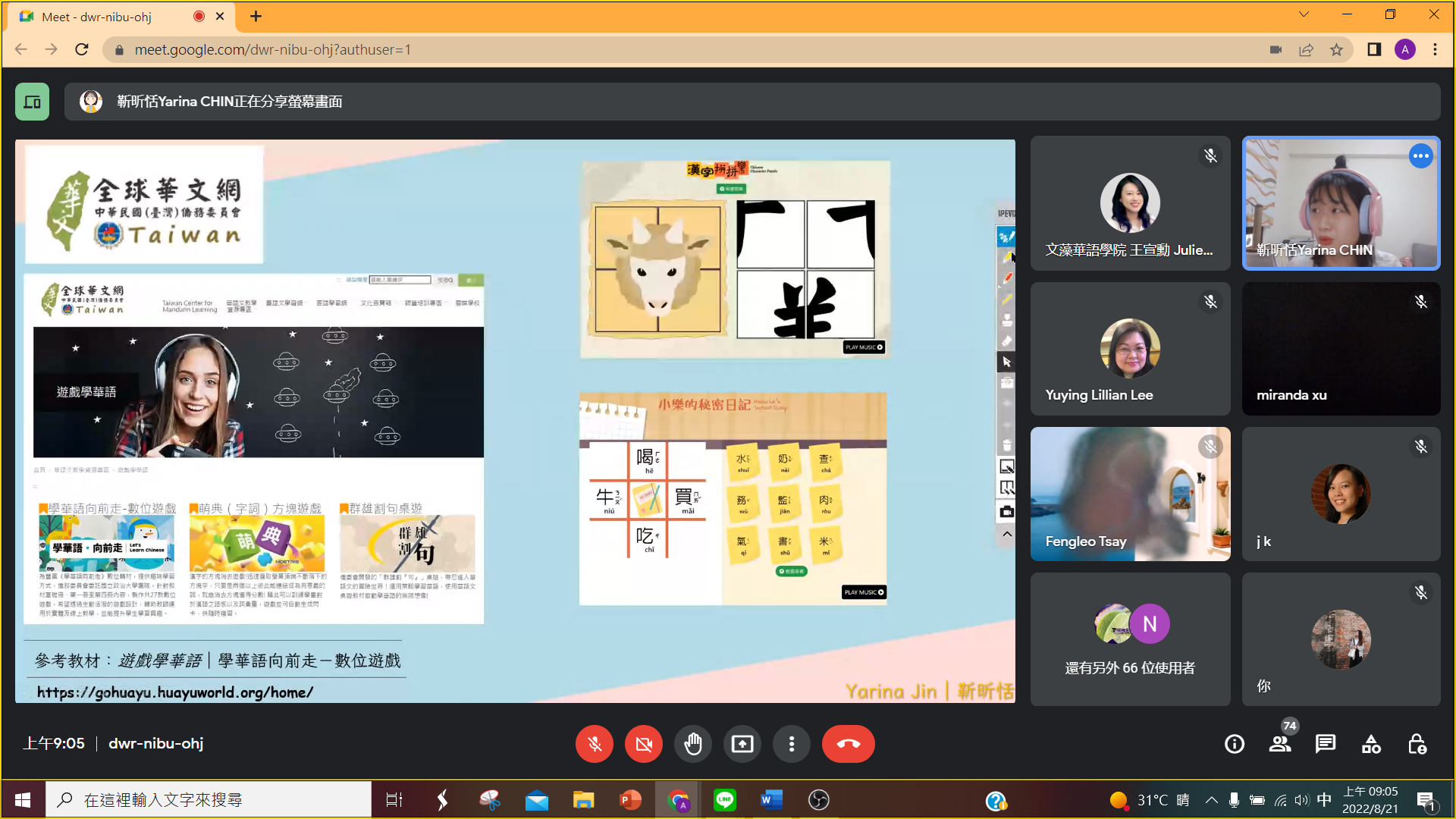
Task: Click the camera snapshot icon in toolbar
Action: (1007, 512)
